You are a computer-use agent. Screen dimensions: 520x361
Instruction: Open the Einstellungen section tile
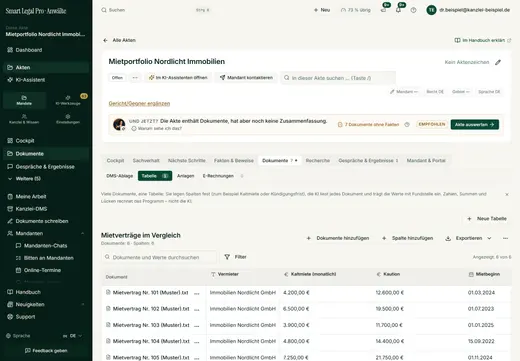point(68,119)
